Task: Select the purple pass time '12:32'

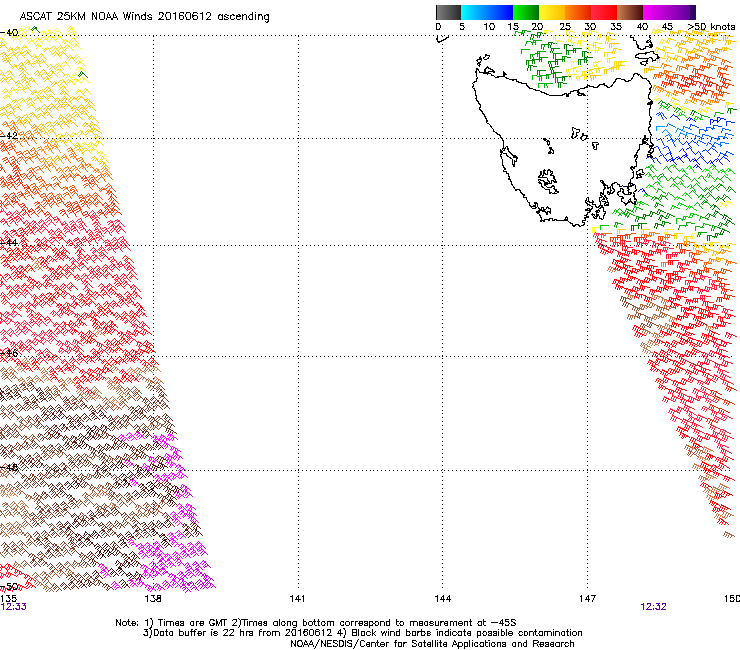Action: coord(653,607)
